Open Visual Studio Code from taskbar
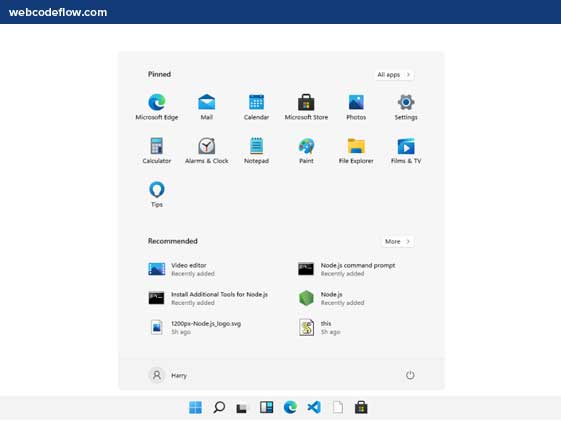Viewport: 561px width, 431px height. tap(314, 407)
